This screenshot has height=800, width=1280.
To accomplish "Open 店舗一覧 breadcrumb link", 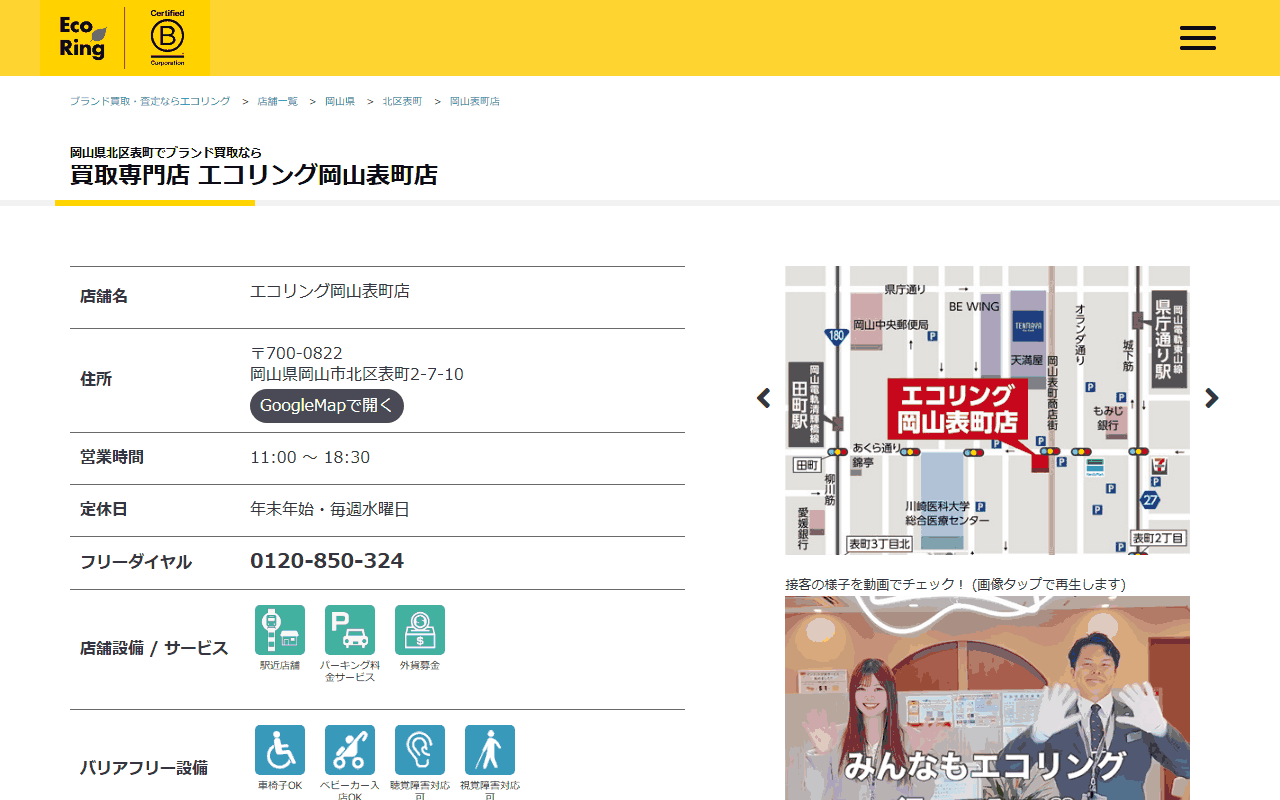I will pos(277,102).
